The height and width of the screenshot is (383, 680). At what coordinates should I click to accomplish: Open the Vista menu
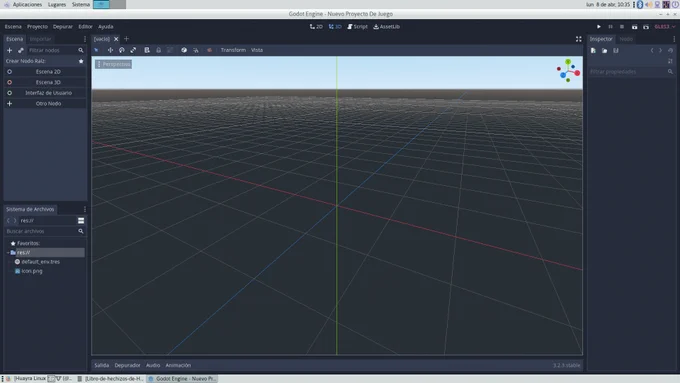tap(257, 50)
